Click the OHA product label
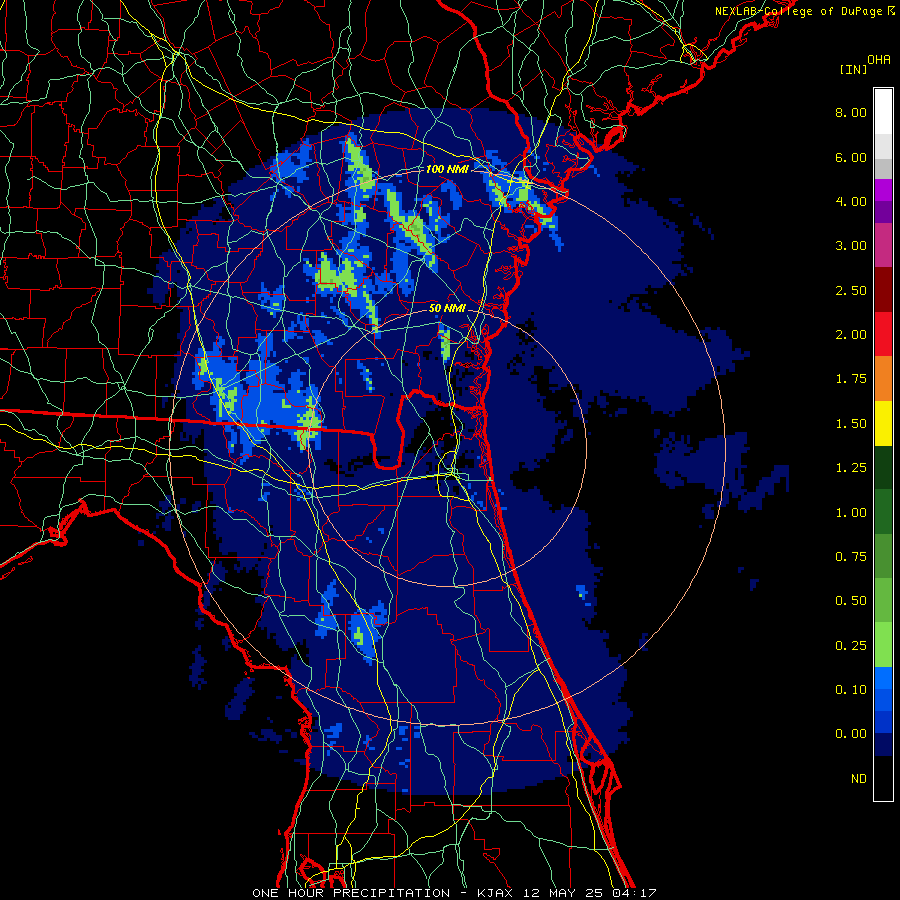Screen dimensions: 900x900 (879, 60)
